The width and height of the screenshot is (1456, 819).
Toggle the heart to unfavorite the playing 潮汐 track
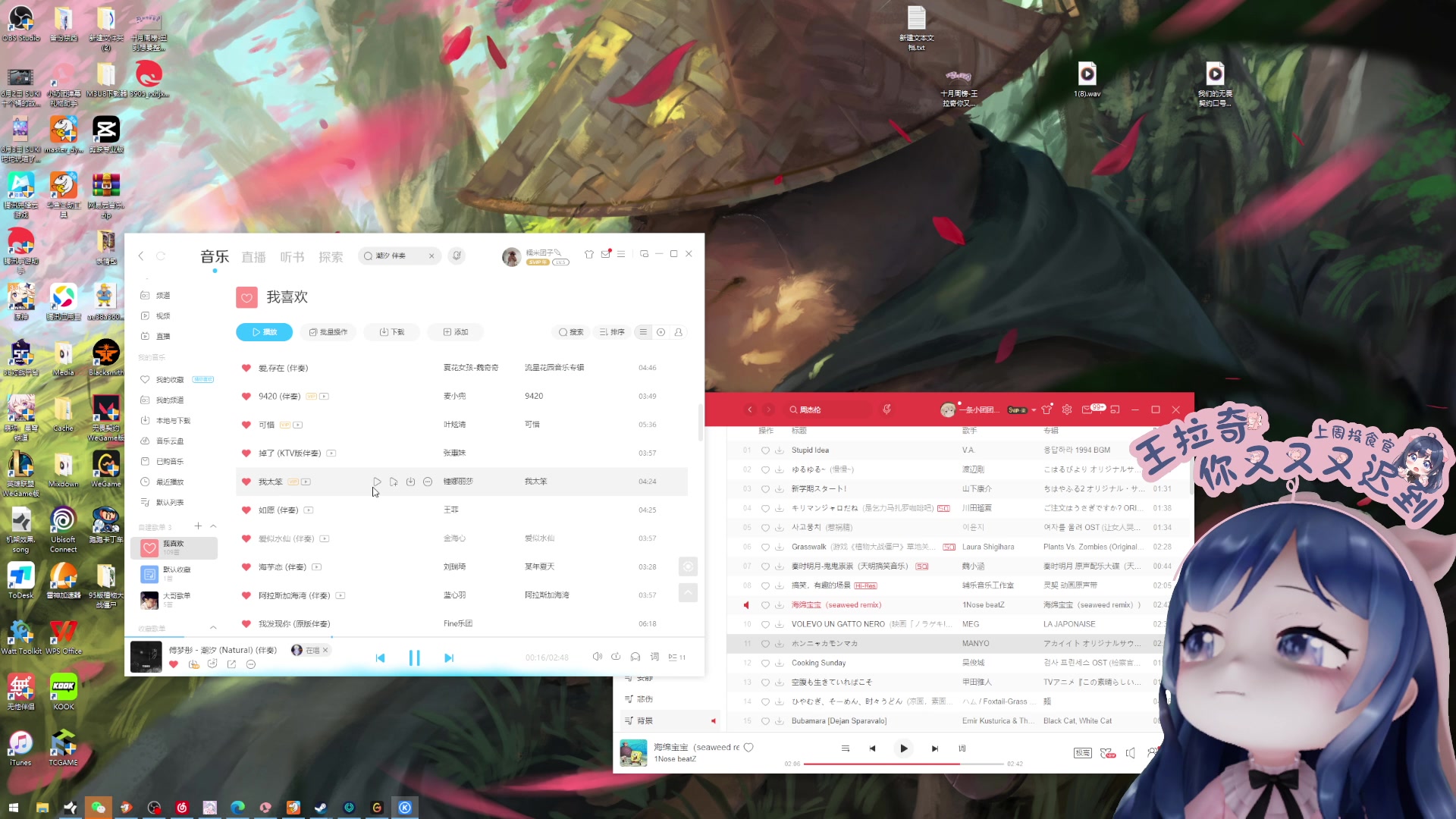point(174,664)
